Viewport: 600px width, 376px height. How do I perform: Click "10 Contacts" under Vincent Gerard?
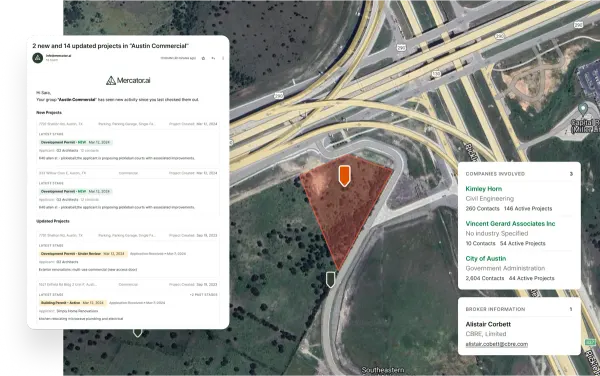(481, 243)
